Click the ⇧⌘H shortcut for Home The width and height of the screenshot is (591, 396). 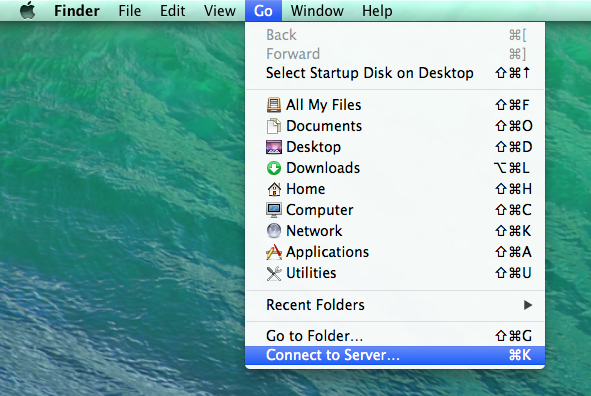pyautogui.click(x=513, y=189)
